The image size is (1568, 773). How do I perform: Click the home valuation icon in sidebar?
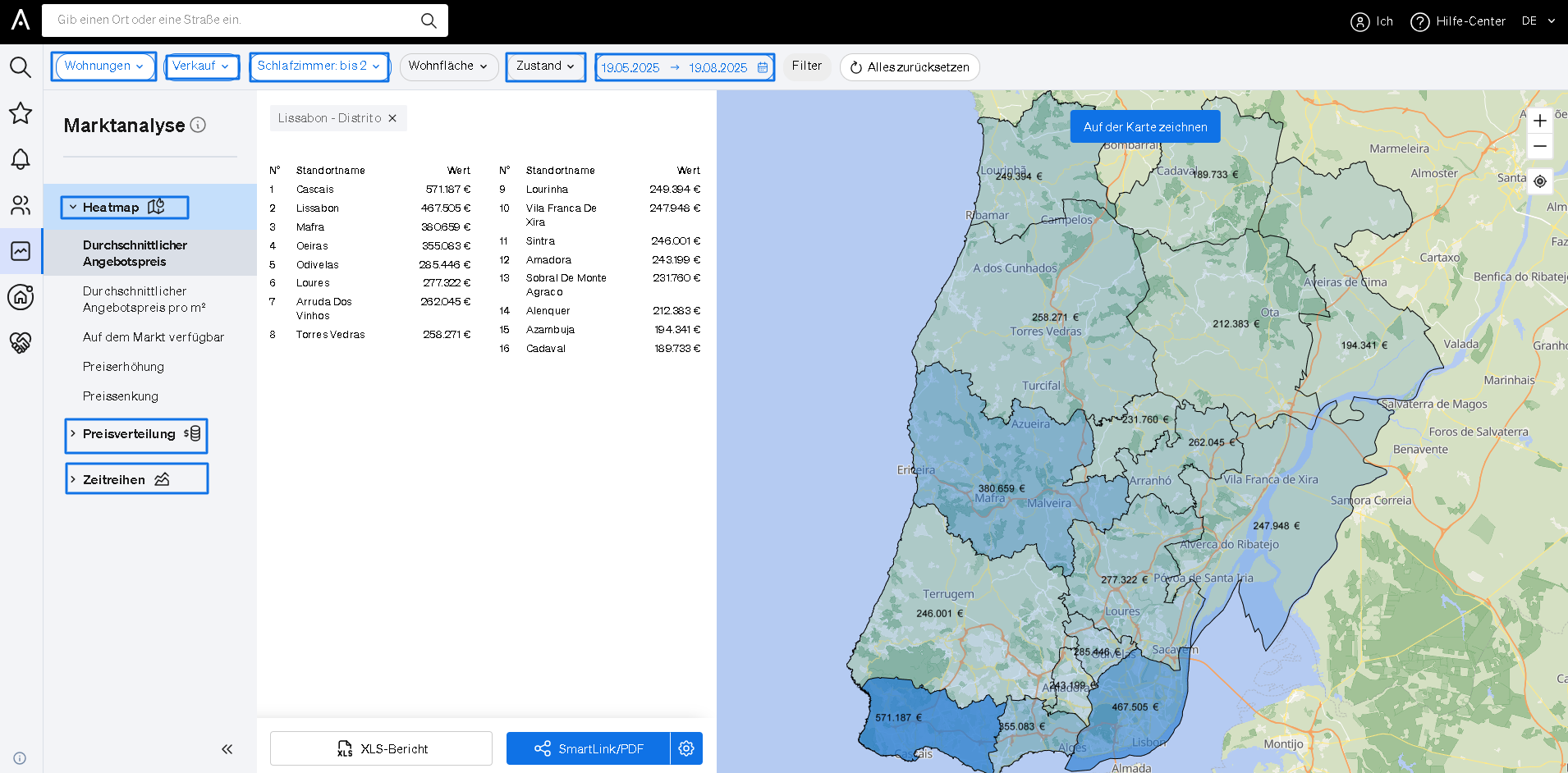coord(21,297)
